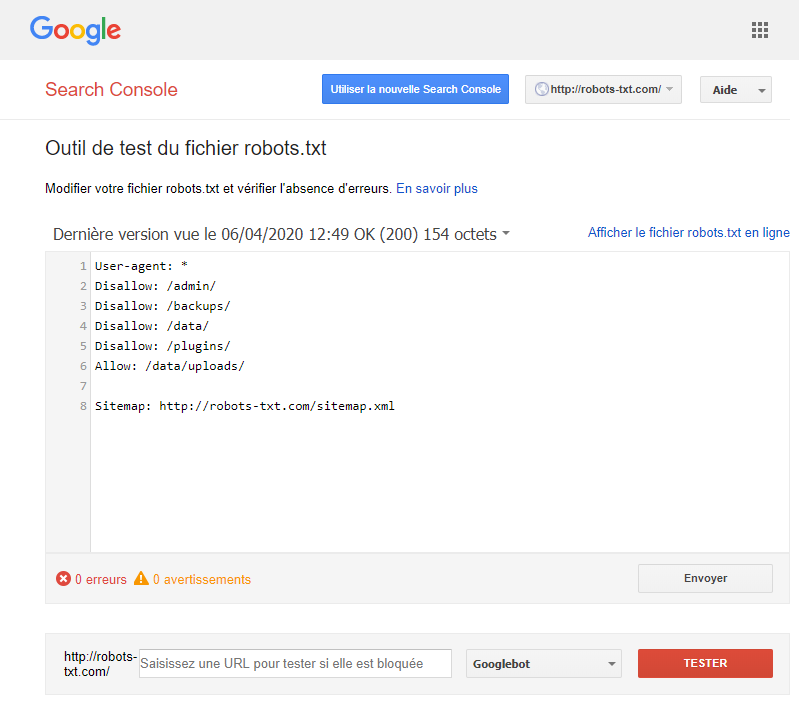Open the En savoir plus link

pos(437,188)
